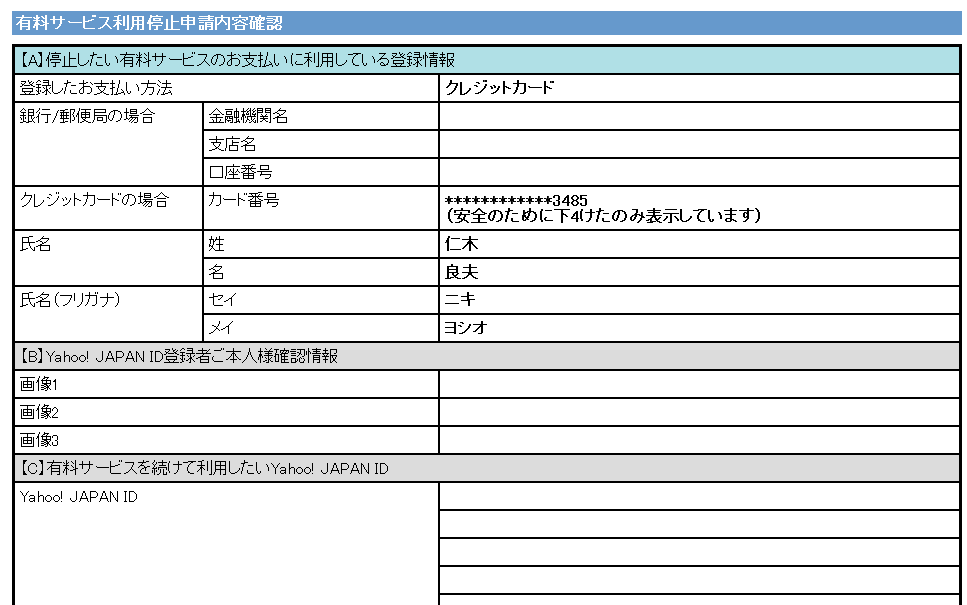Click the given name value 良夫
The image size is (967, 605).
pos(461,272)
